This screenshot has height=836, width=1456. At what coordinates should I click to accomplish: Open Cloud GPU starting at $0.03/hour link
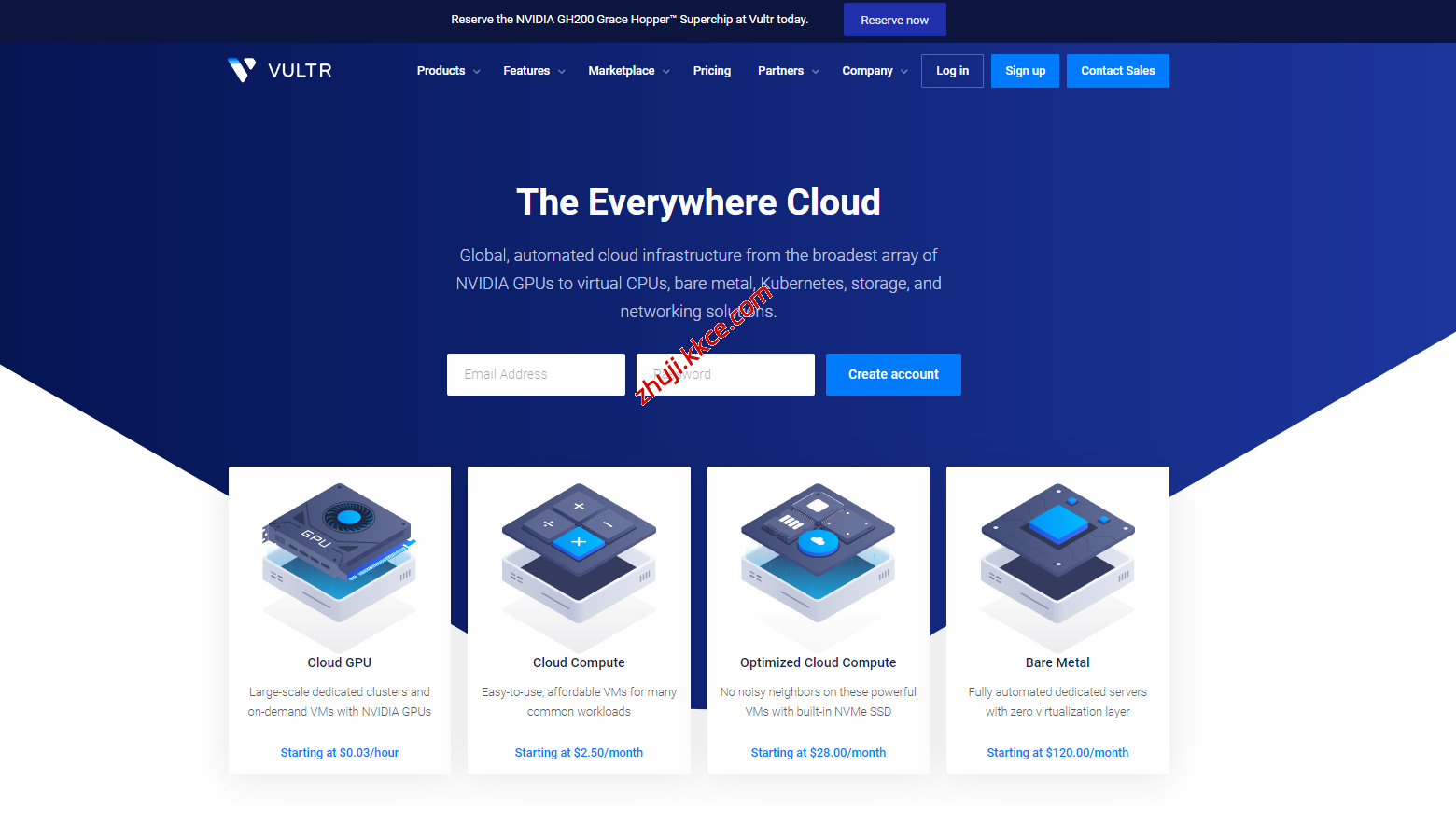(339, 752)
